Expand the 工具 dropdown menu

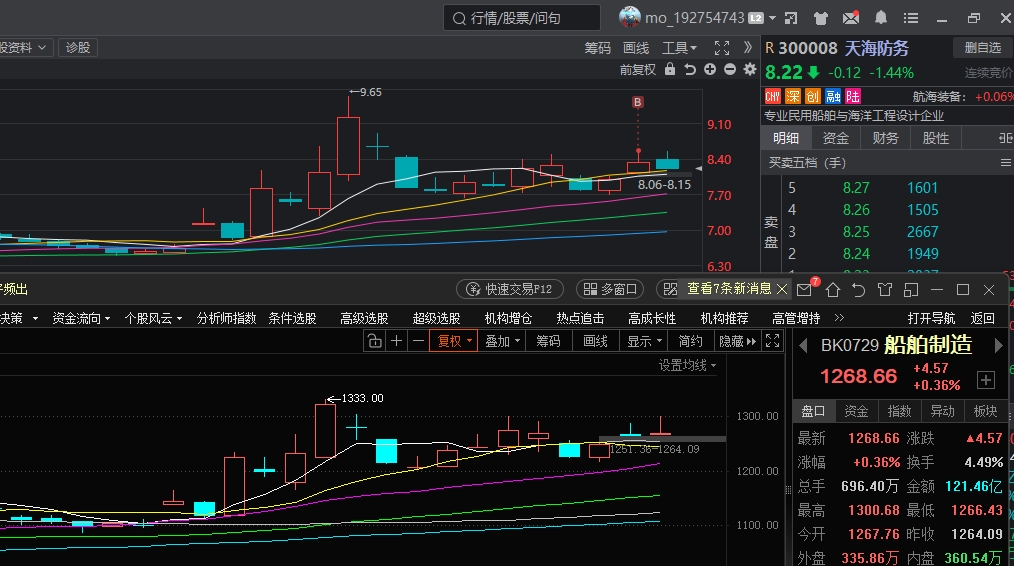(x=679, y=48)
